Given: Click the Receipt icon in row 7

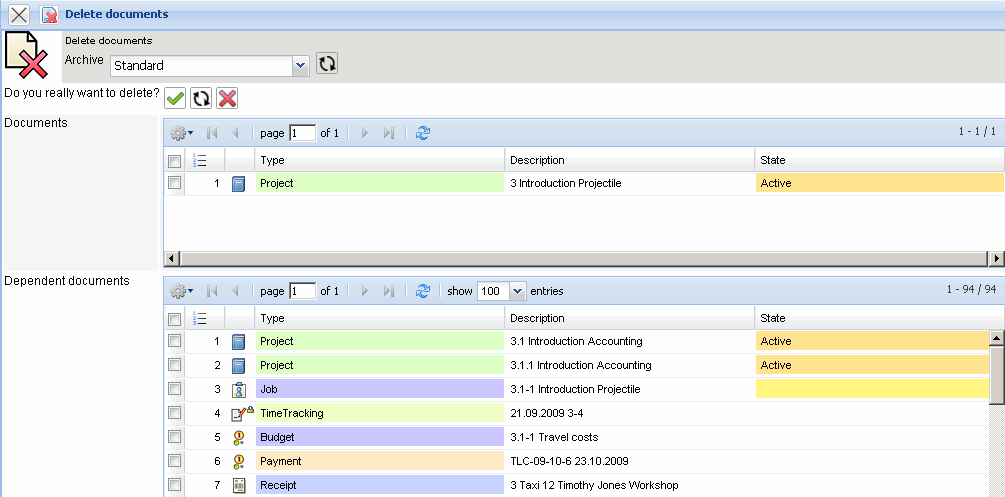Looking at the screenshot, I should click(238, 485).
